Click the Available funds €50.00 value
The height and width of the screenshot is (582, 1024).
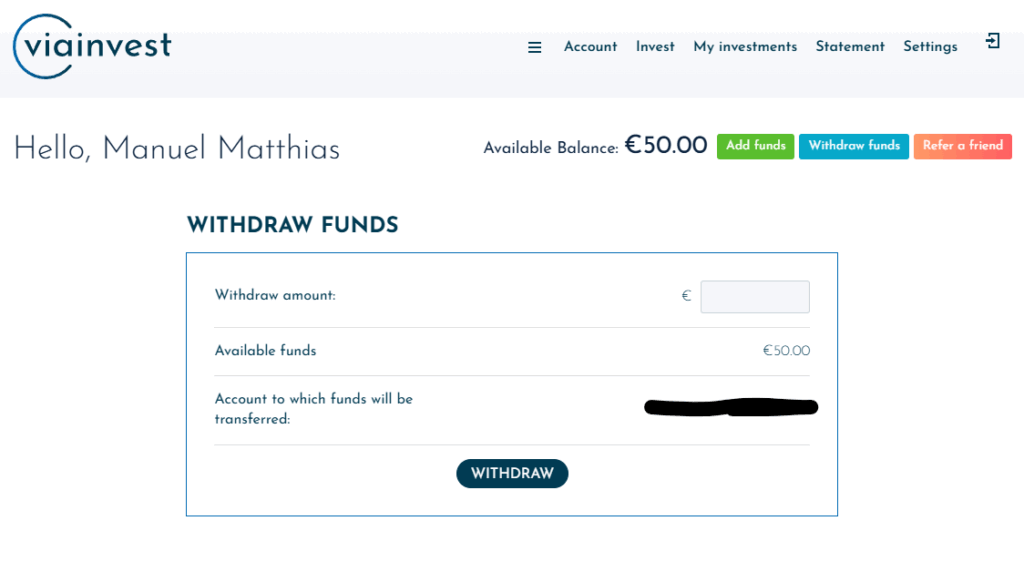click(786, 351)
